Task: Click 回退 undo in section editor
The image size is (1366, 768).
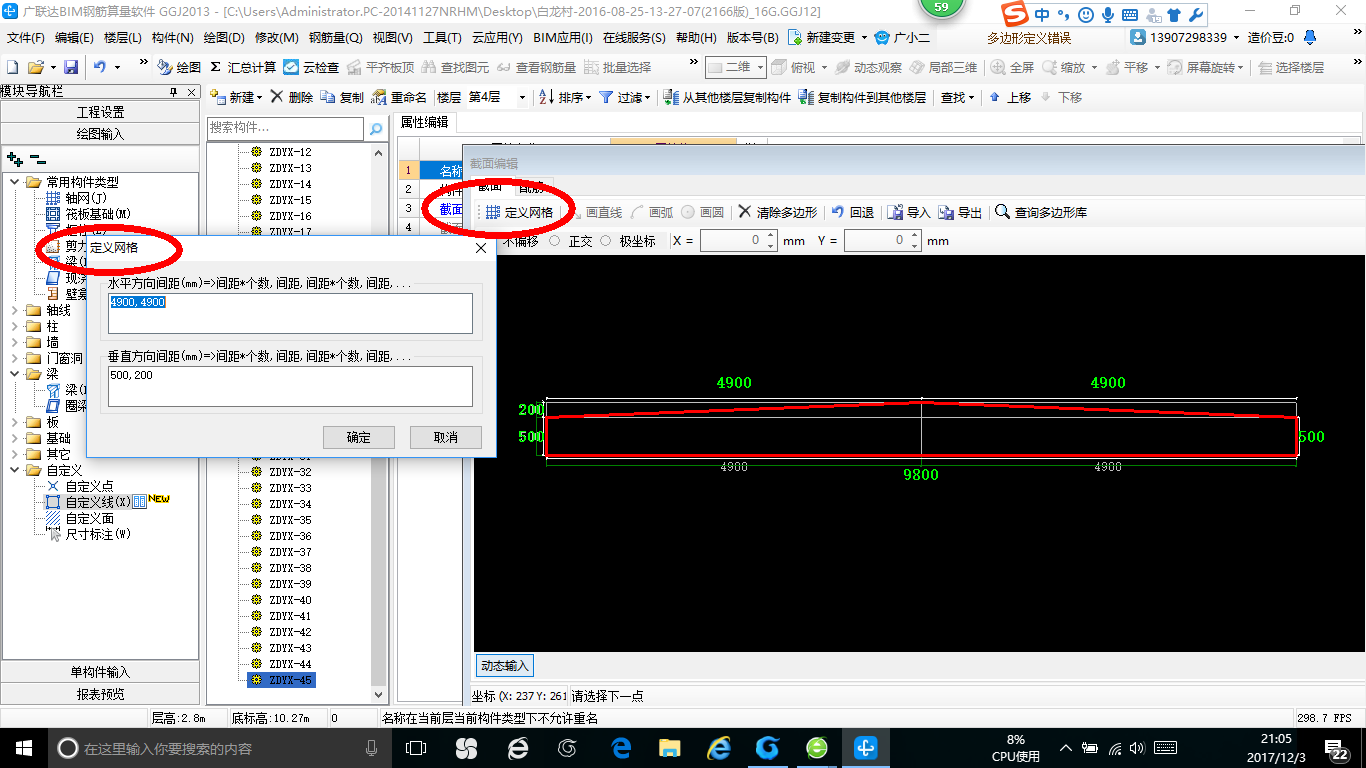Action: 852,212
